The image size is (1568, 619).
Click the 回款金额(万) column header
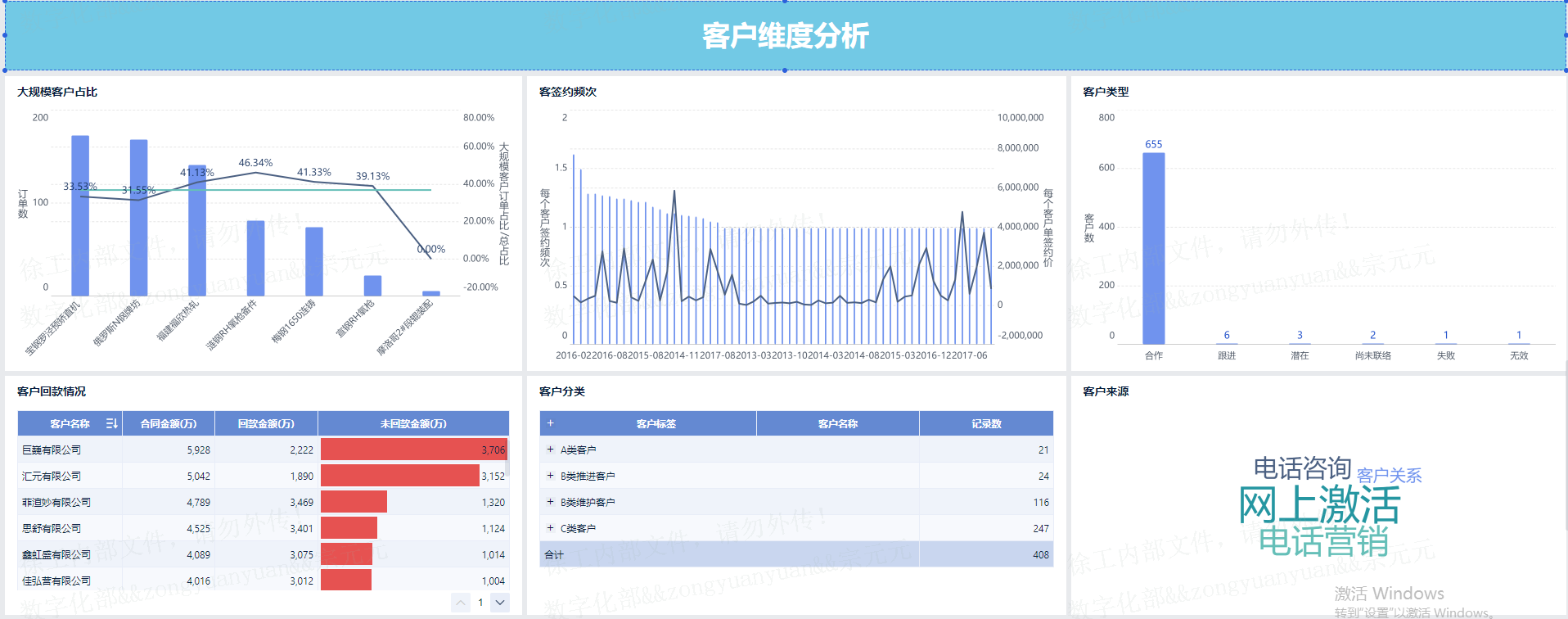pos(266,423)
